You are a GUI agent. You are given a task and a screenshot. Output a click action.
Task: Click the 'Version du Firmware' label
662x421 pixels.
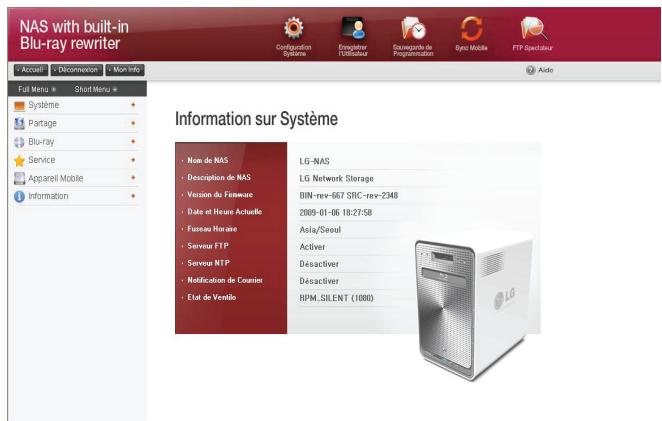pos(220,195)
